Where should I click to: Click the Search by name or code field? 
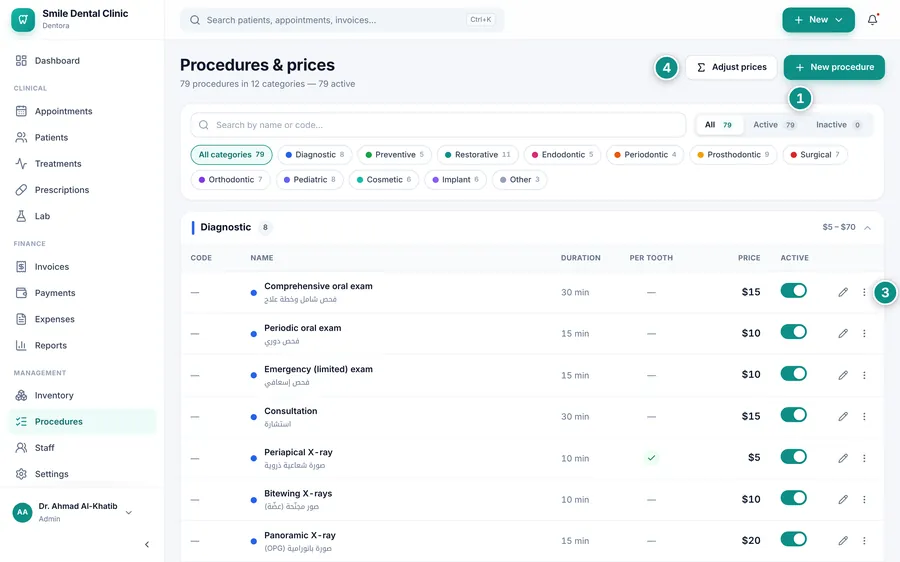(x=438, y=125)
